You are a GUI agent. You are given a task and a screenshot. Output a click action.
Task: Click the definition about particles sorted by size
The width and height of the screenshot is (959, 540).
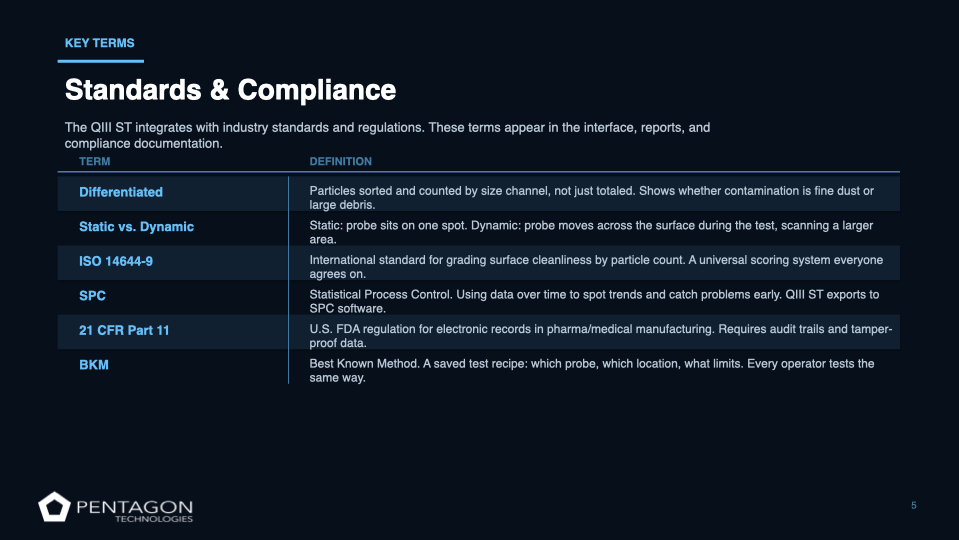[x=591, y=197]
